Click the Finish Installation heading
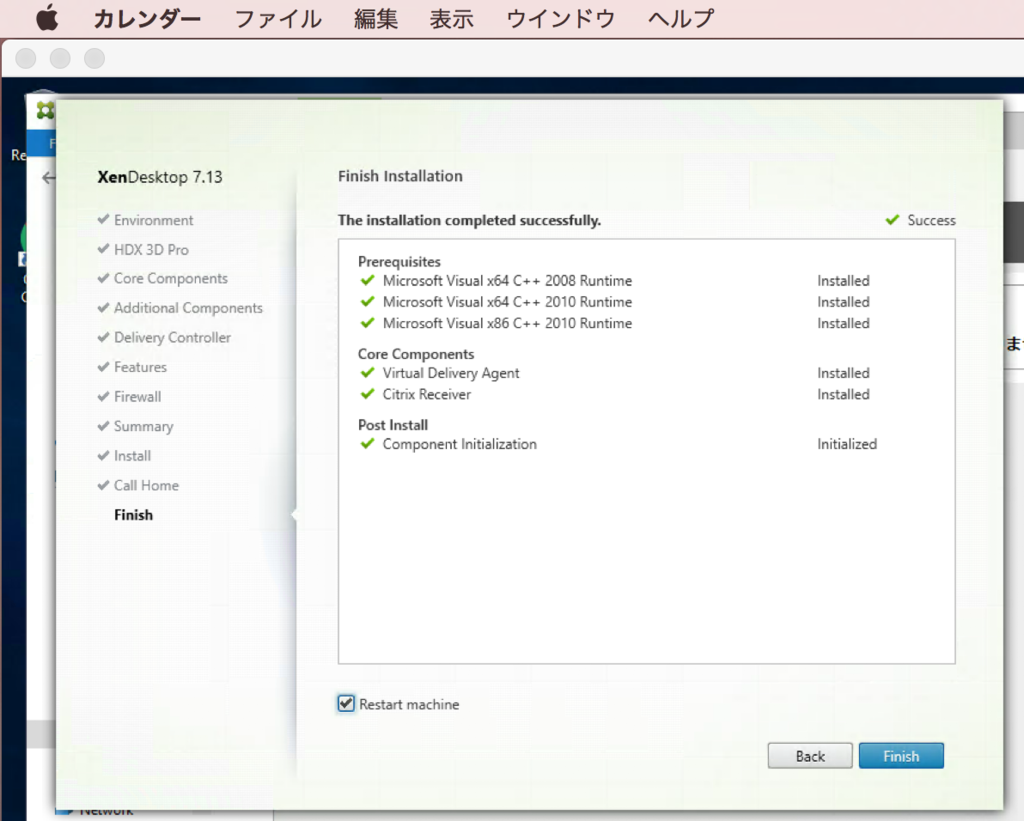The image size is (1024, 821). pyautogui.click(x=400, y=176)
